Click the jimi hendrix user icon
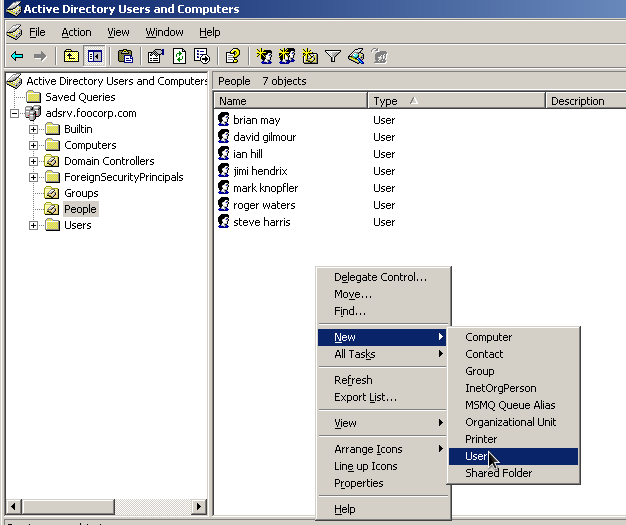This screenshot has width=626, height=525. click(x=224, y=170)
